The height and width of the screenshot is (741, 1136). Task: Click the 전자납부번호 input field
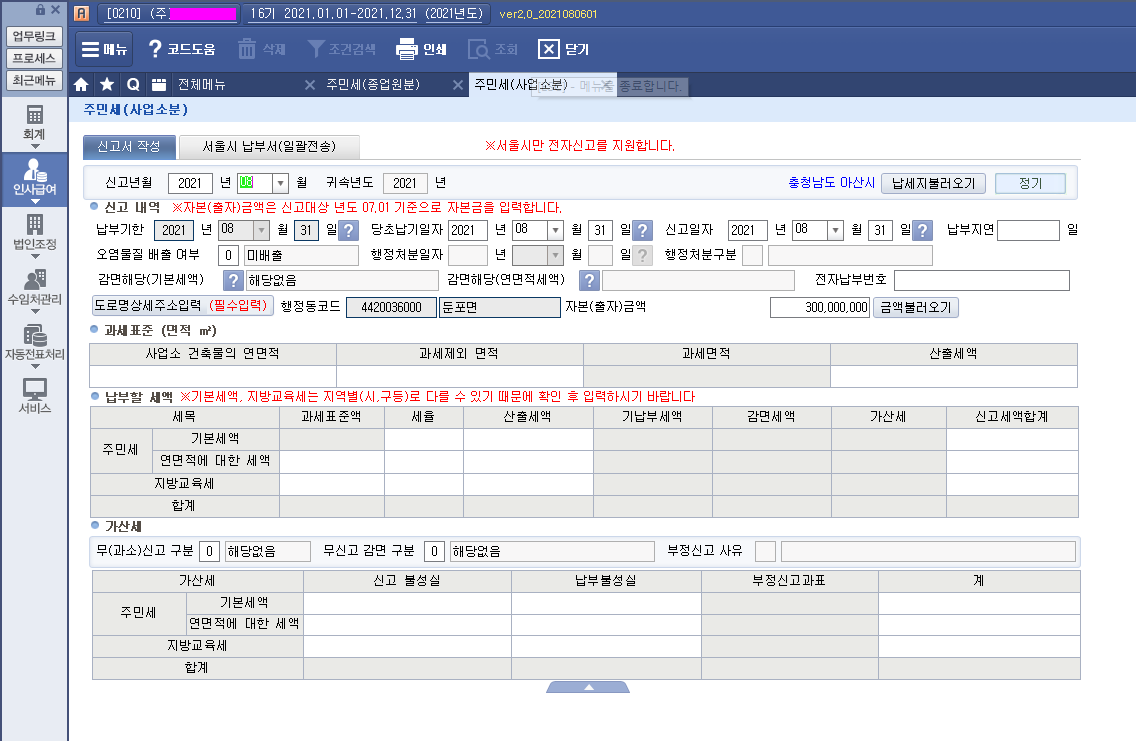pos(981,280)
